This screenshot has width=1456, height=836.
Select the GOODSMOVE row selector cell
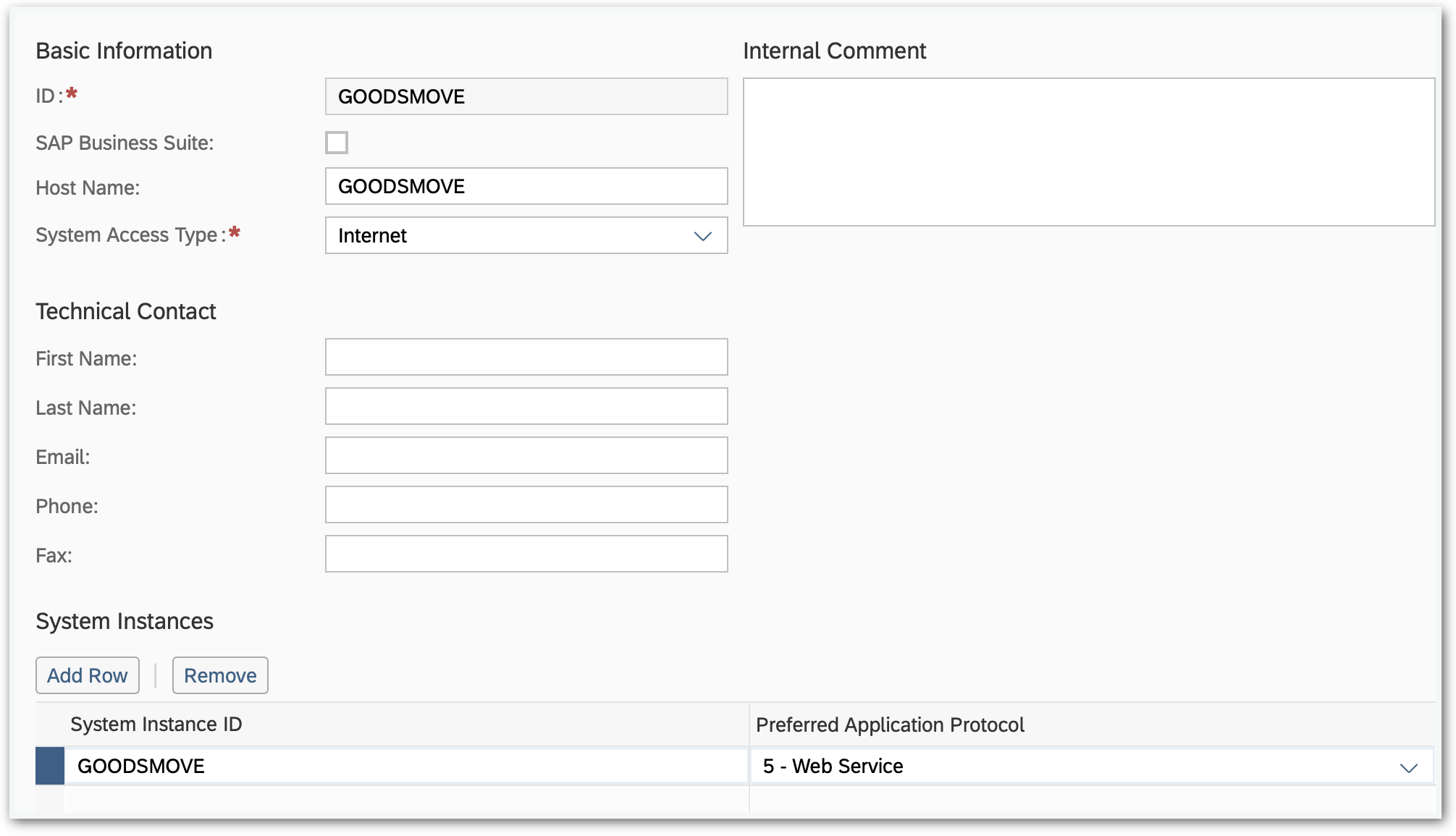pos(49,766)
